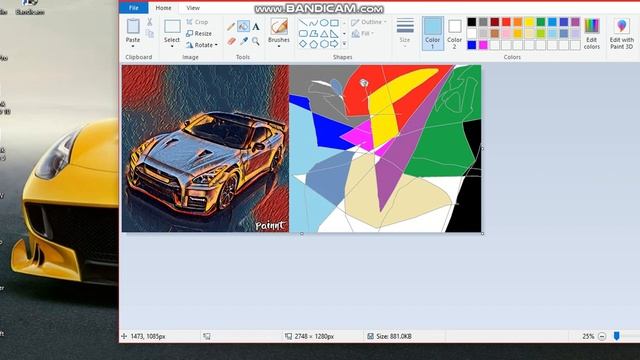Screen dimensions: 640x360
Task: Expand the Shapes gallery more arrow
Action: point(344,44)
